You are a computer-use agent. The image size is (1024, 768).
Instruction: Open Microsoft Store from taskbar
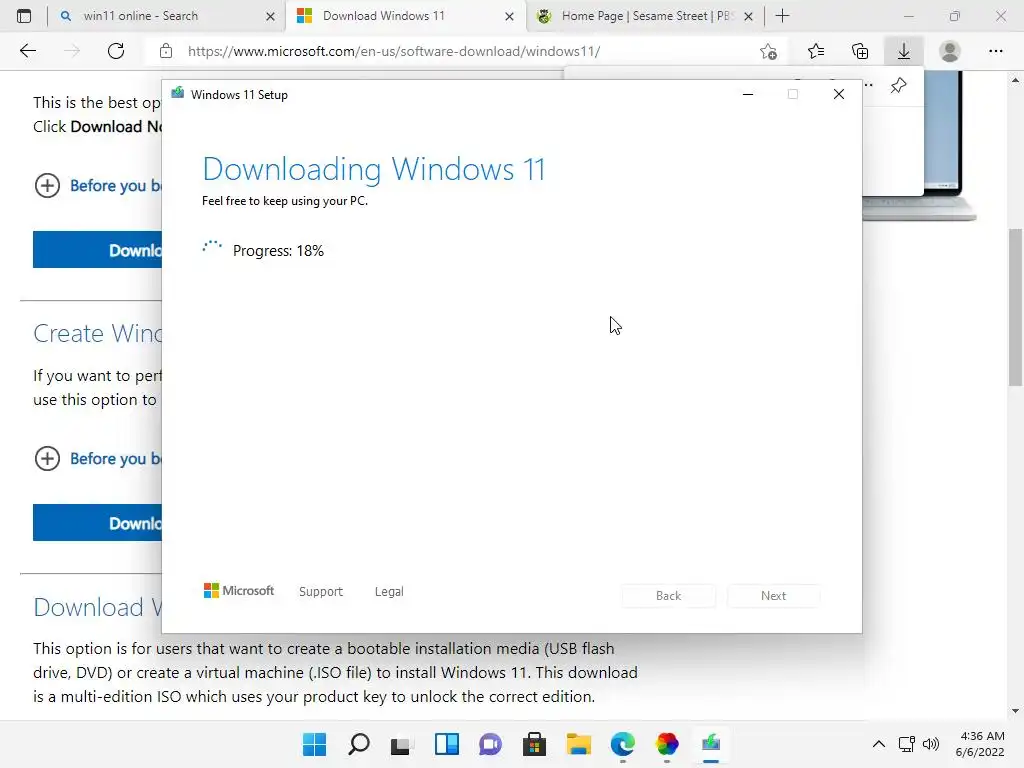tap(534, 744)
